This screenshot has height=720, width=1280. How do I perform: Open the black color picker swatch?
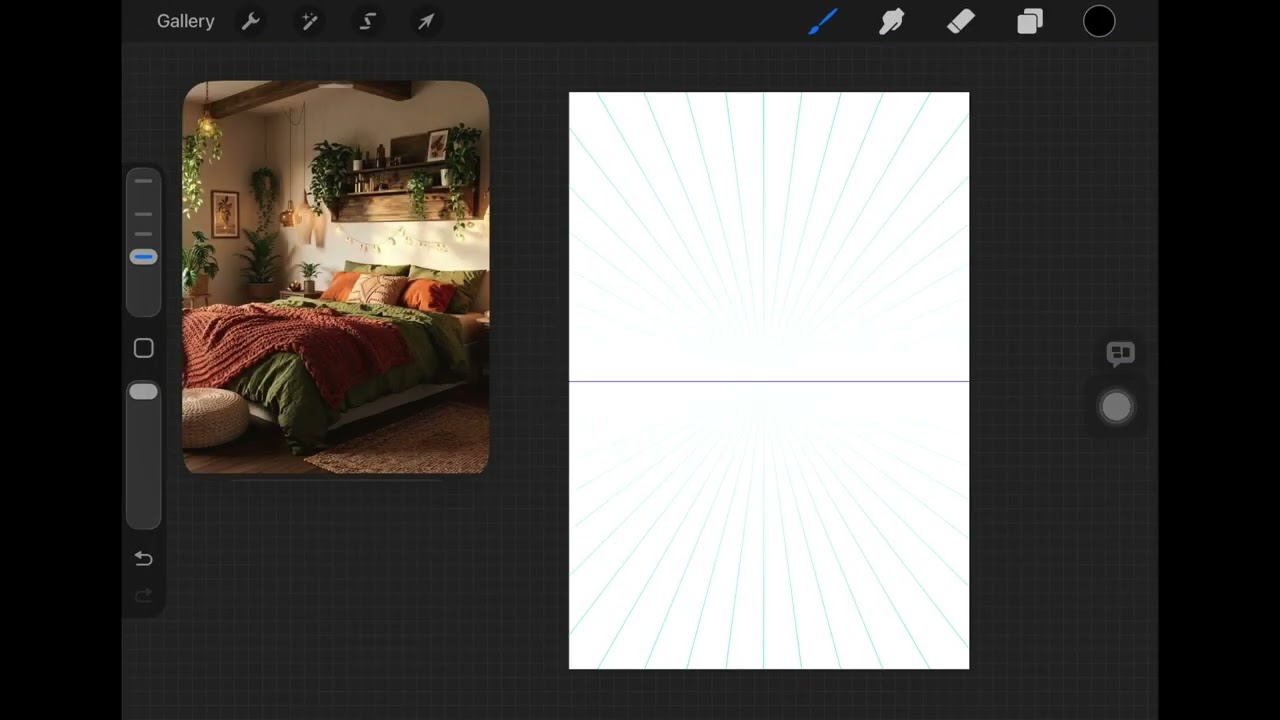click(x=1099, y=21)
